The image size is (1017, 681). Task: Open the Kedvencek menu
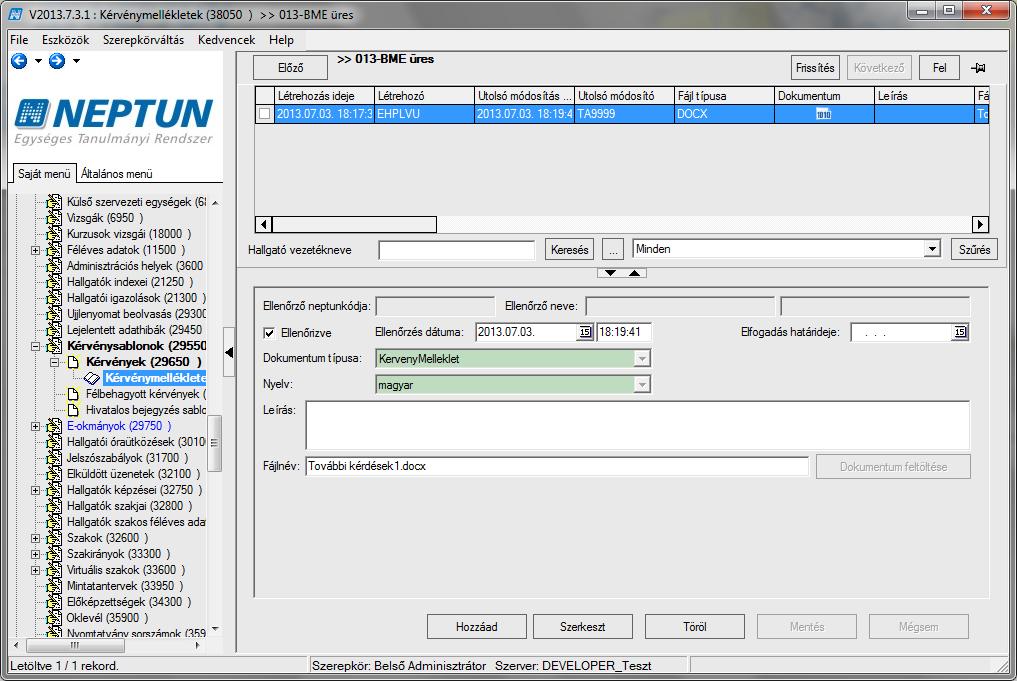pyautogui.click(x=226, y=40)
